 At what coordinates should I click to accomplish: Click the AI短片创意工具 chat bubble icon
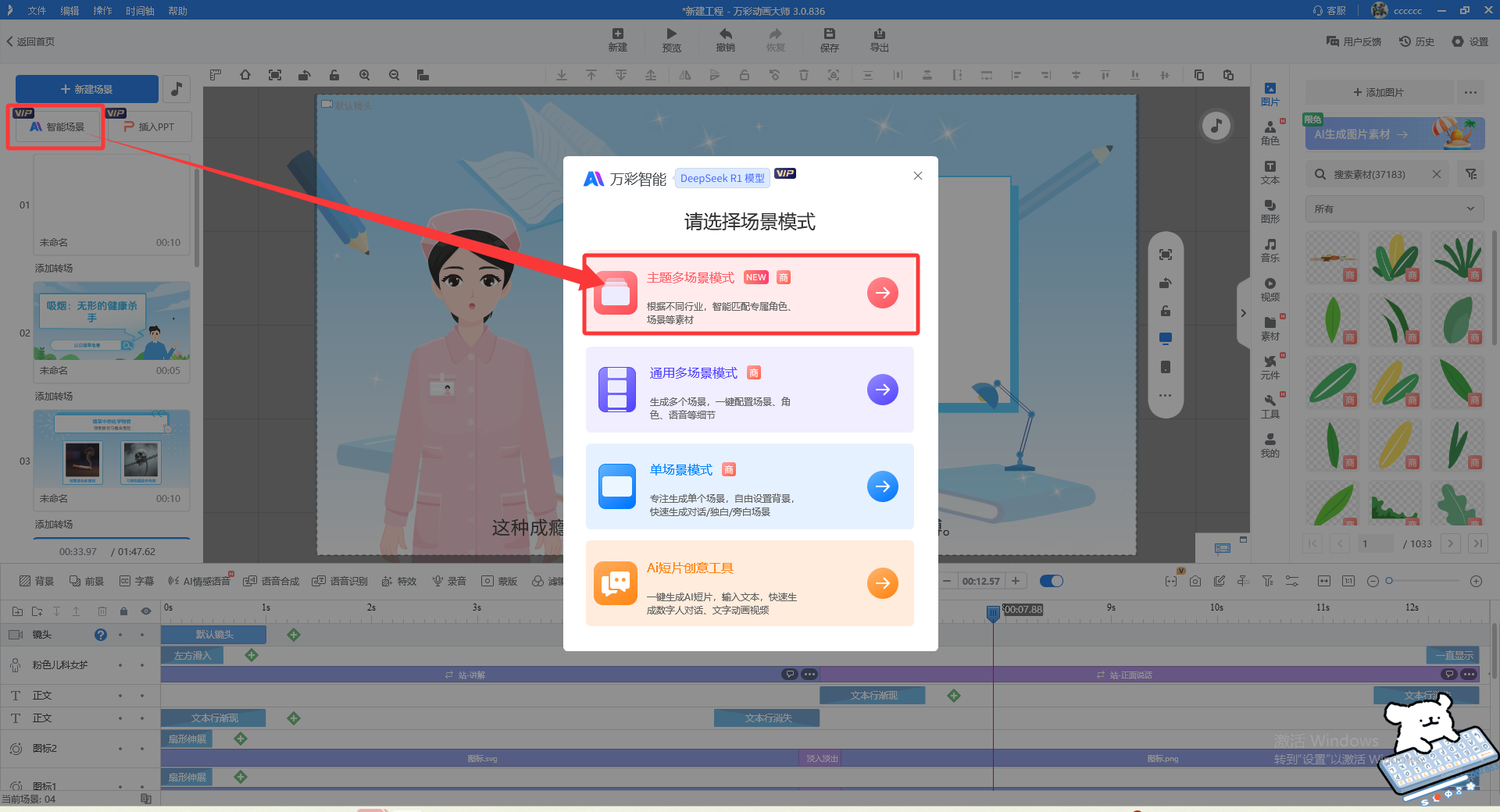tap(615, 583)
